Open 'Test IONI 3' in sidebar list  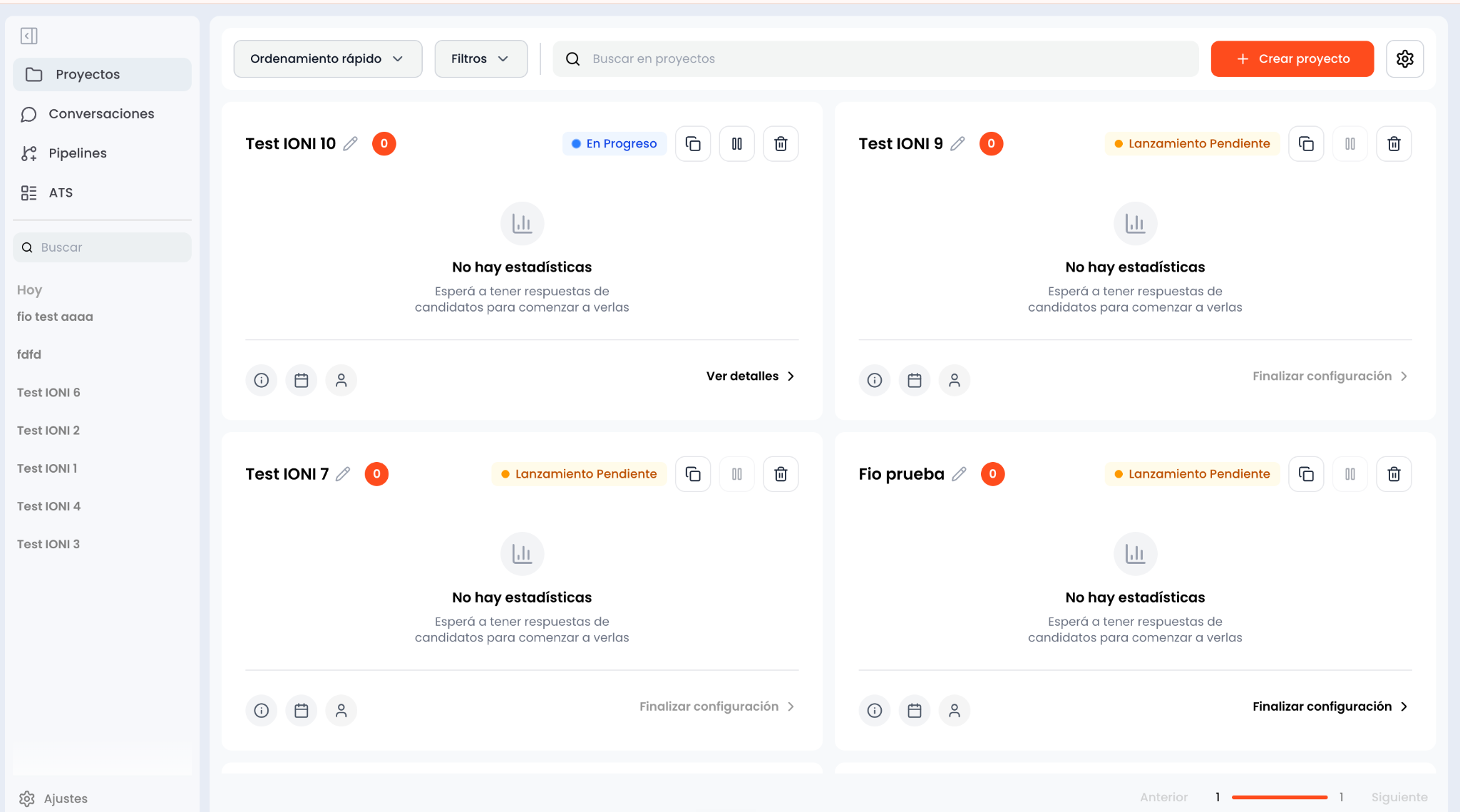pyautogui.click(x=48, y=543)
